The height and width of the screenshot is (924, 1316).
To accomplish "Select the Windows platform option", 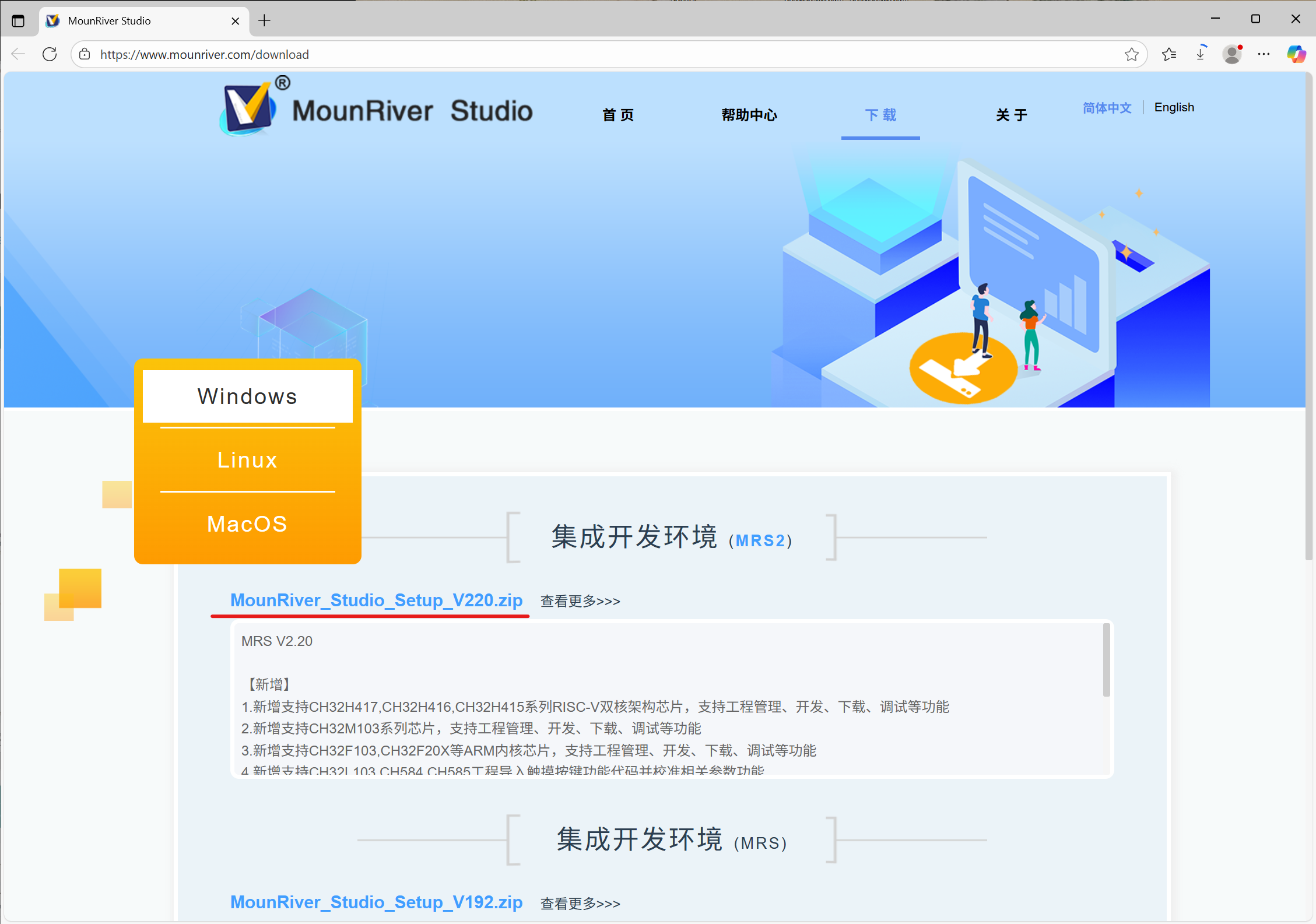I will click(247, 396).
